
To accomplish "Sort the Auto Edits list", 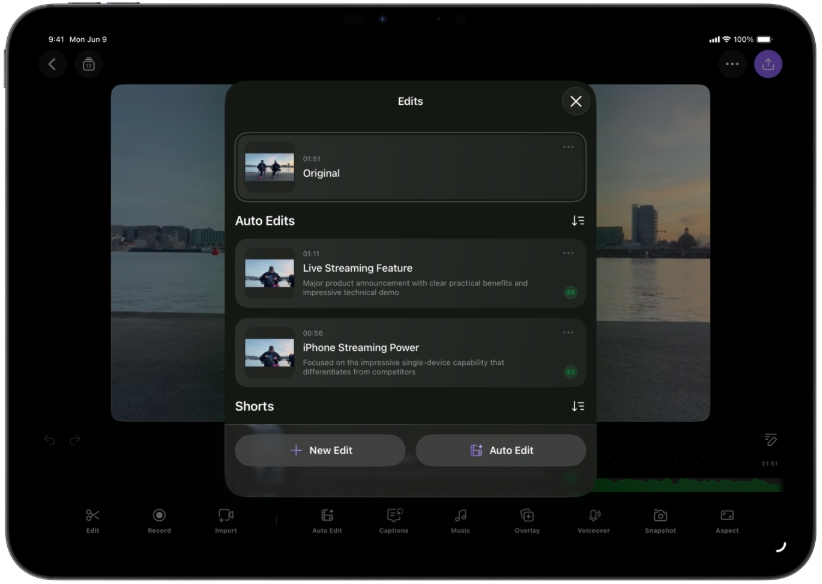I will (x=578, y=221).
